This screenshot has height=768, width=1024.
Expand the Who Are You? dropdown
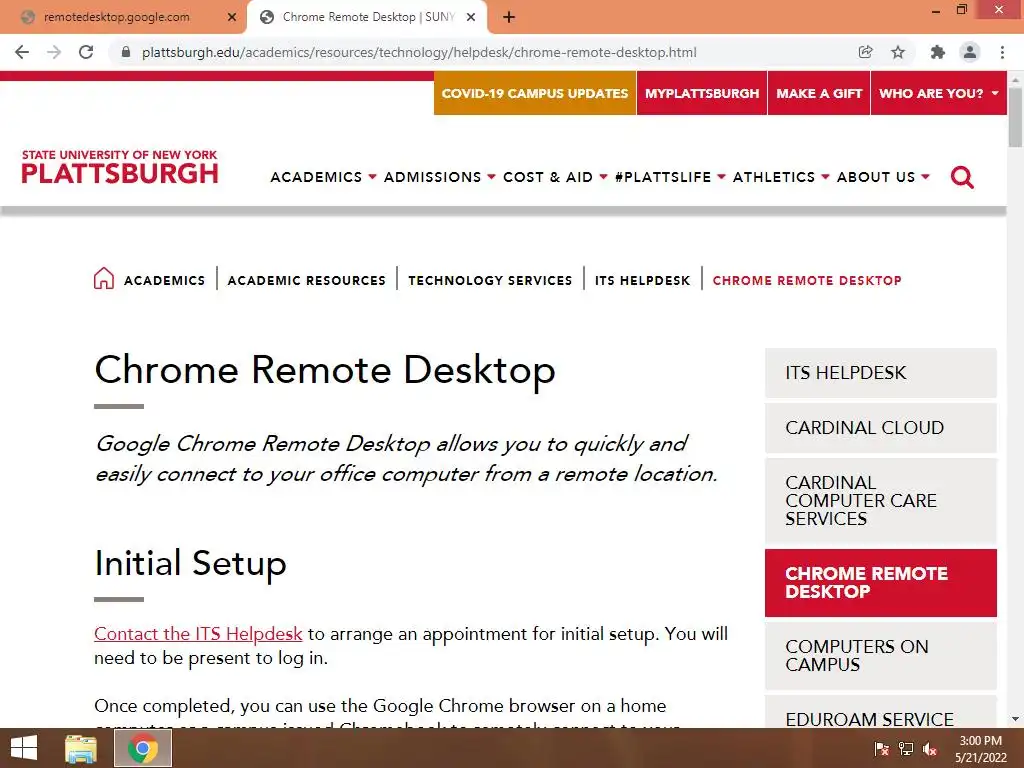[x=938, y=93]
